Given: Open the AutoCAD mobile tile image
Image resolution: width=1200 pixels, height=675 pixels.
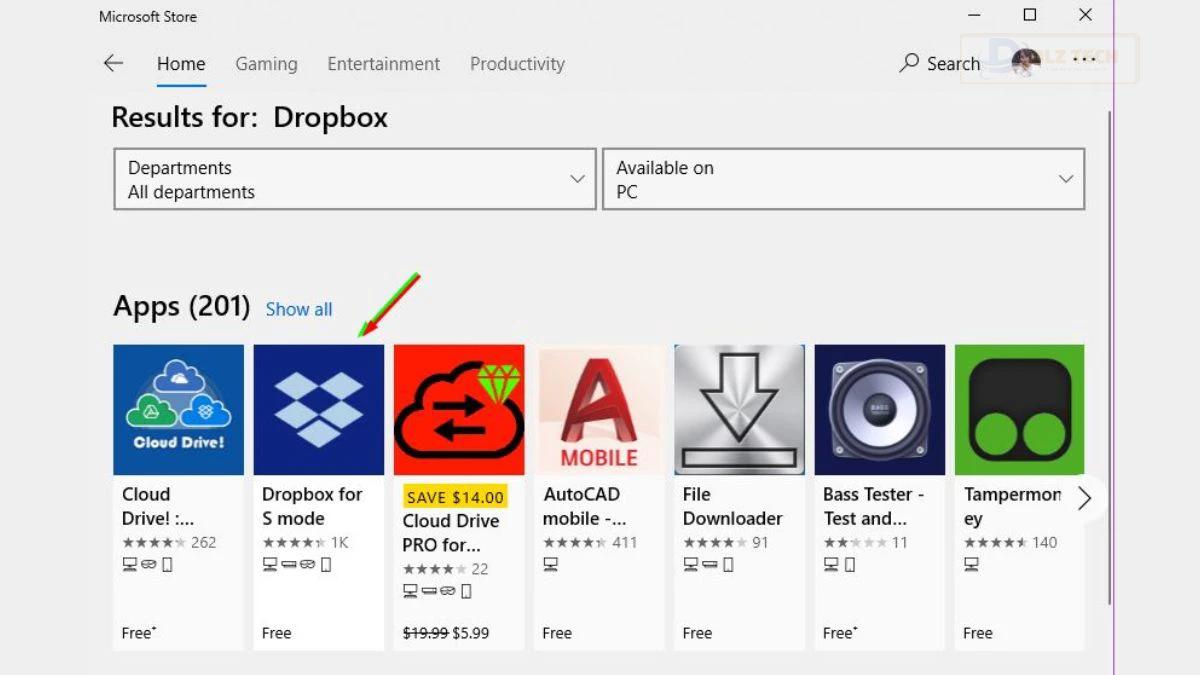Looking at the screenshot, I should [599, 410].
